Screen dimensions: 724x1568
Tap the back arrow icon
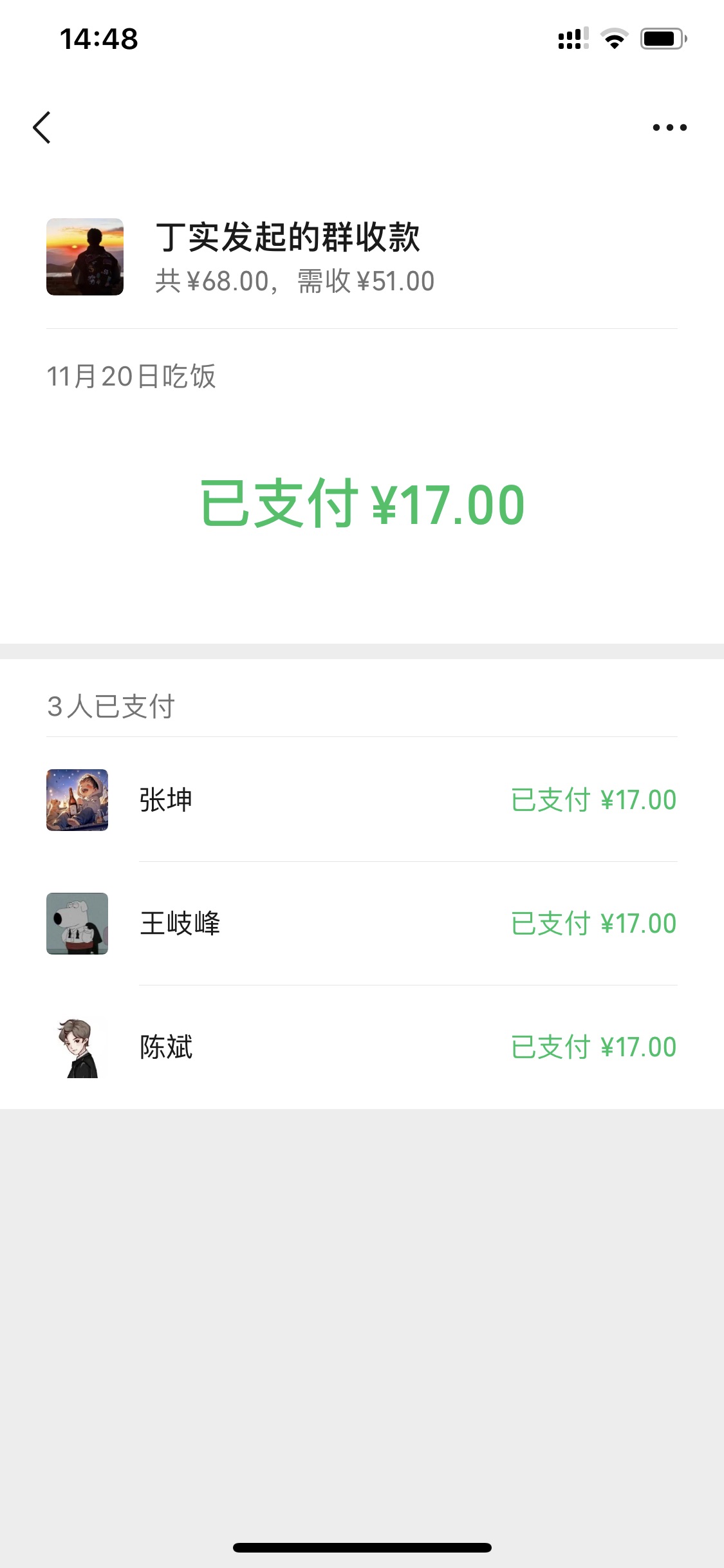(x=42, y=127)
